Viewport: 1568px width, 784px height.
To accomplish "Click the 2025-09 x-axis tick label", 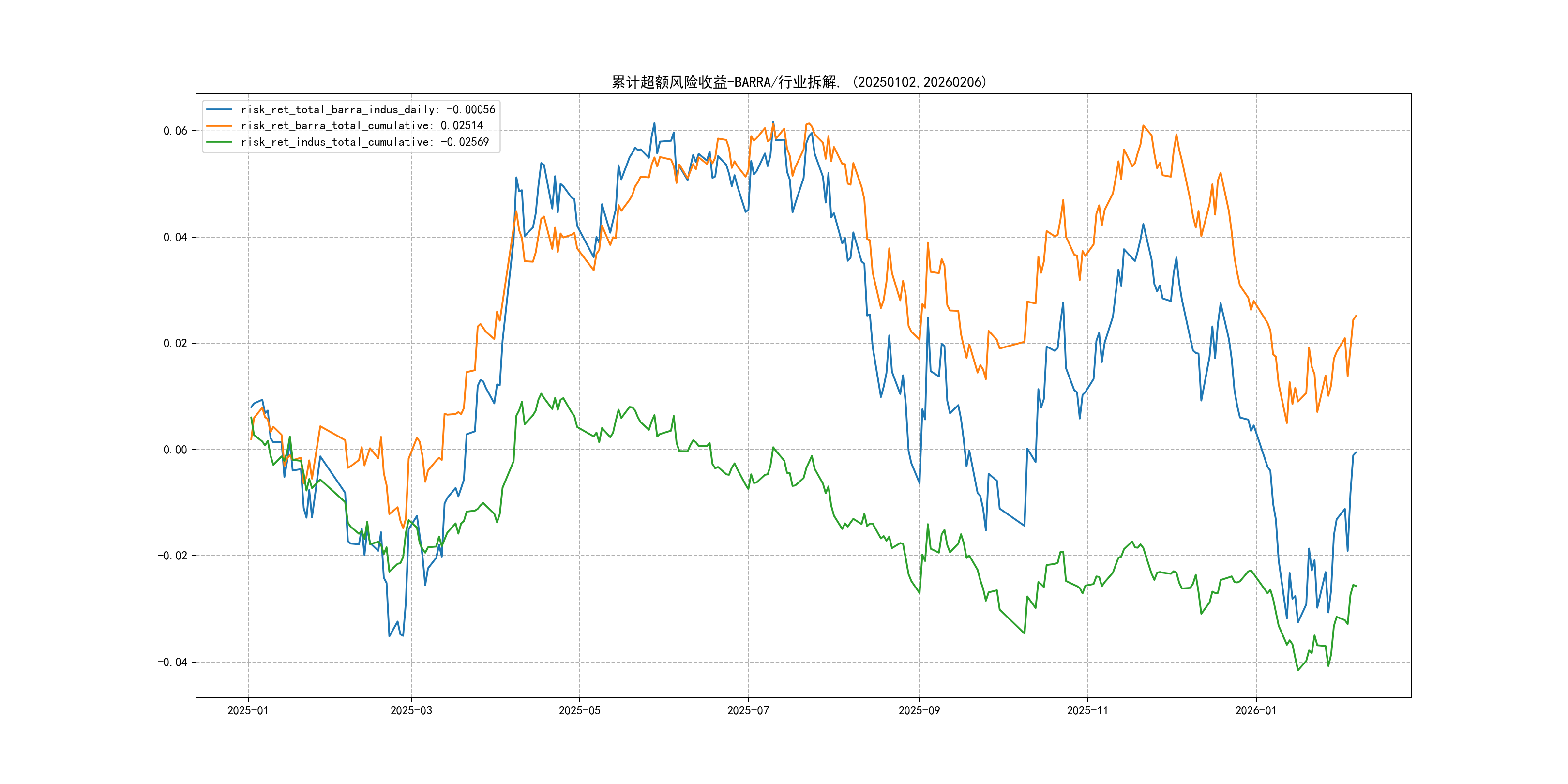I will tap(919, 710).
